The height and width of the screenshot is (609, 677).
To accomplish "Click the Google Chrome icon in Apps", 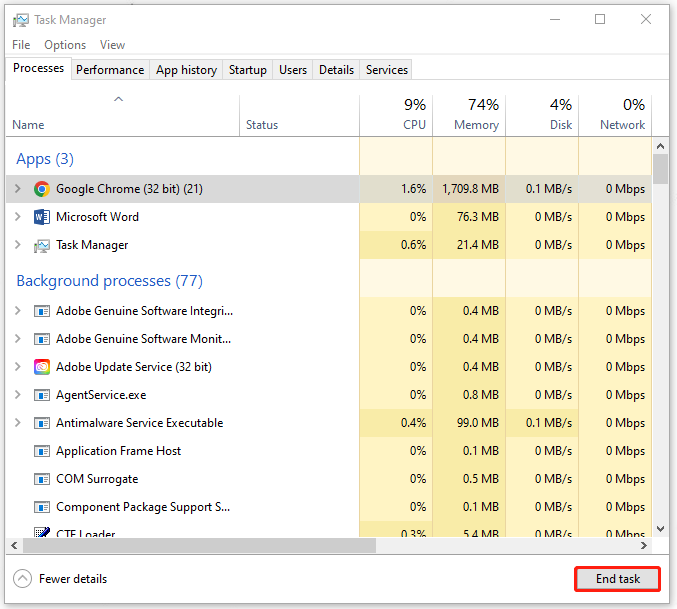I will tap(41, 189).
